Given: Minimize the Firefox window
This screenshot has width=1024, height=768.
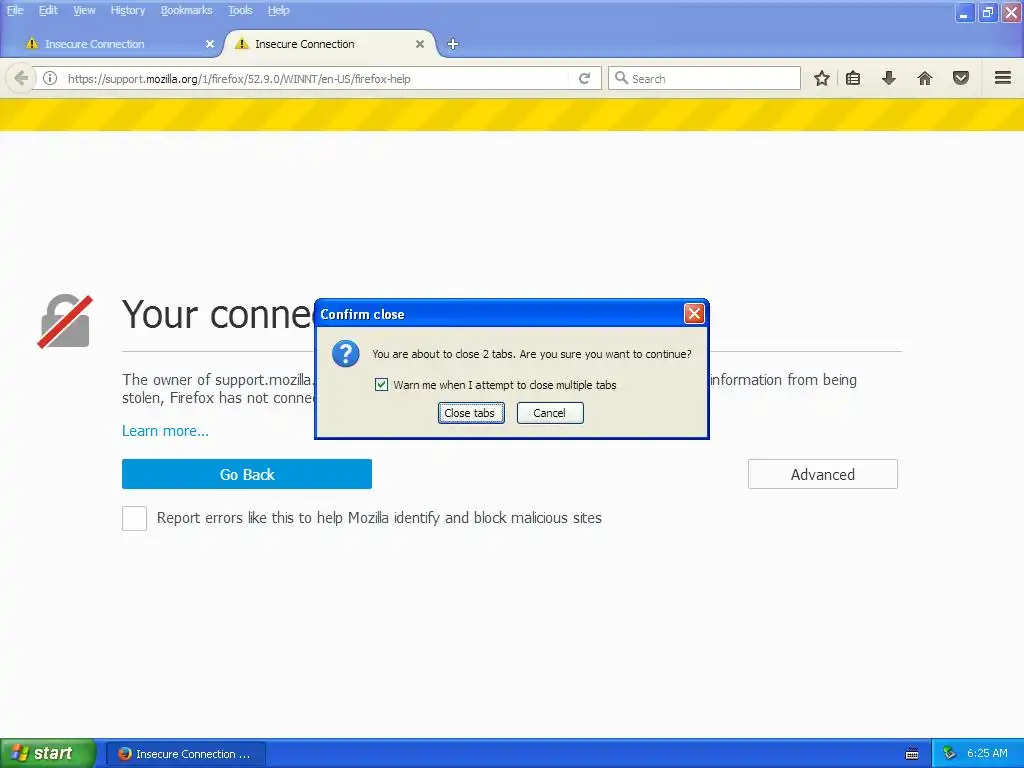Looking at the screenshot, I should (964, 12).
